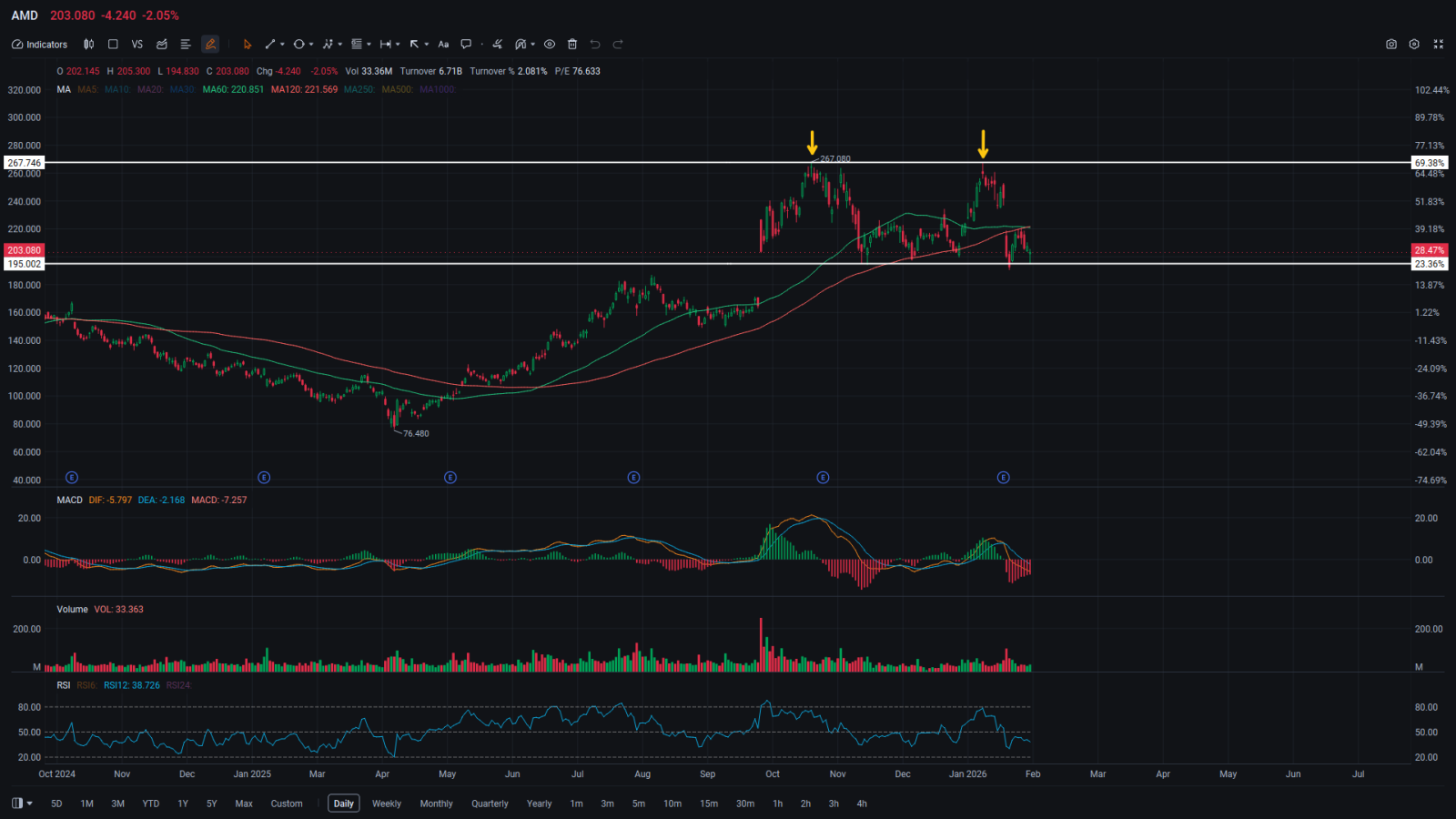1456x819 pixels.
Task: Toggle the MA250 moving average line
Action: click(x=359, y=89)
